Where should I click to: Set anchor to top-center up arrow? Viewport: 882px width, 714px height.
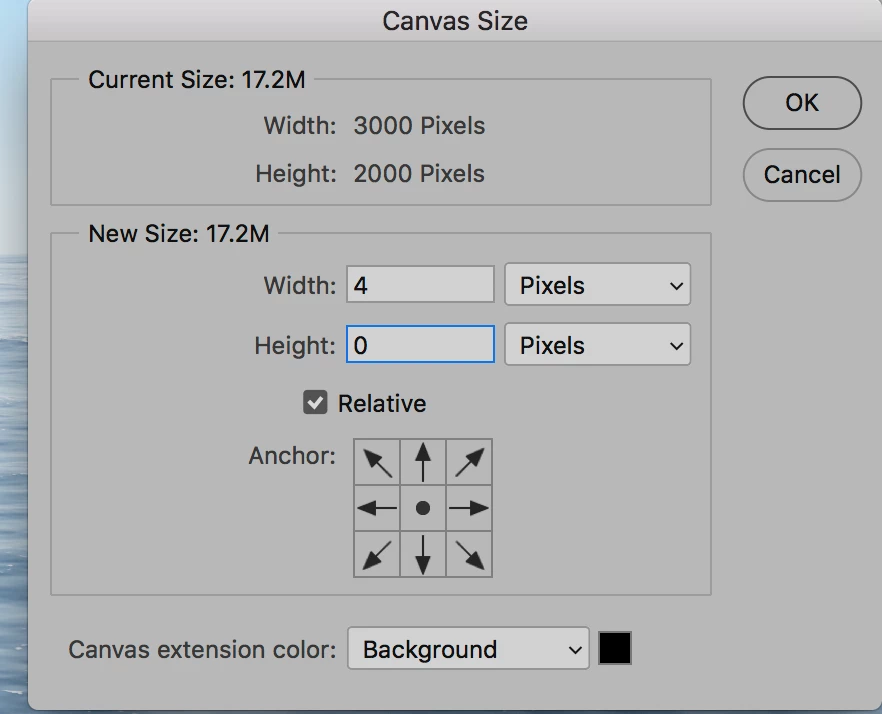pos(423,462)
